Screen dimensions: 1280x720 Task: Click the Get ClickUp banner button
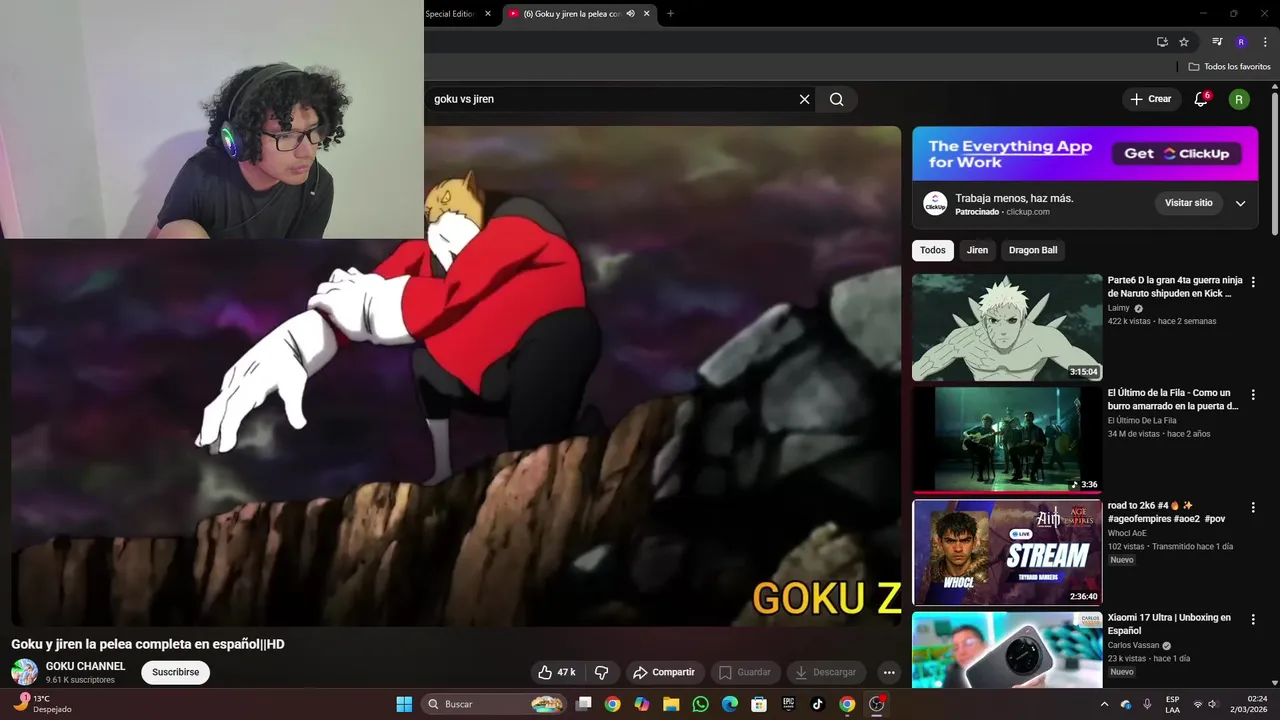[1177, 153]
